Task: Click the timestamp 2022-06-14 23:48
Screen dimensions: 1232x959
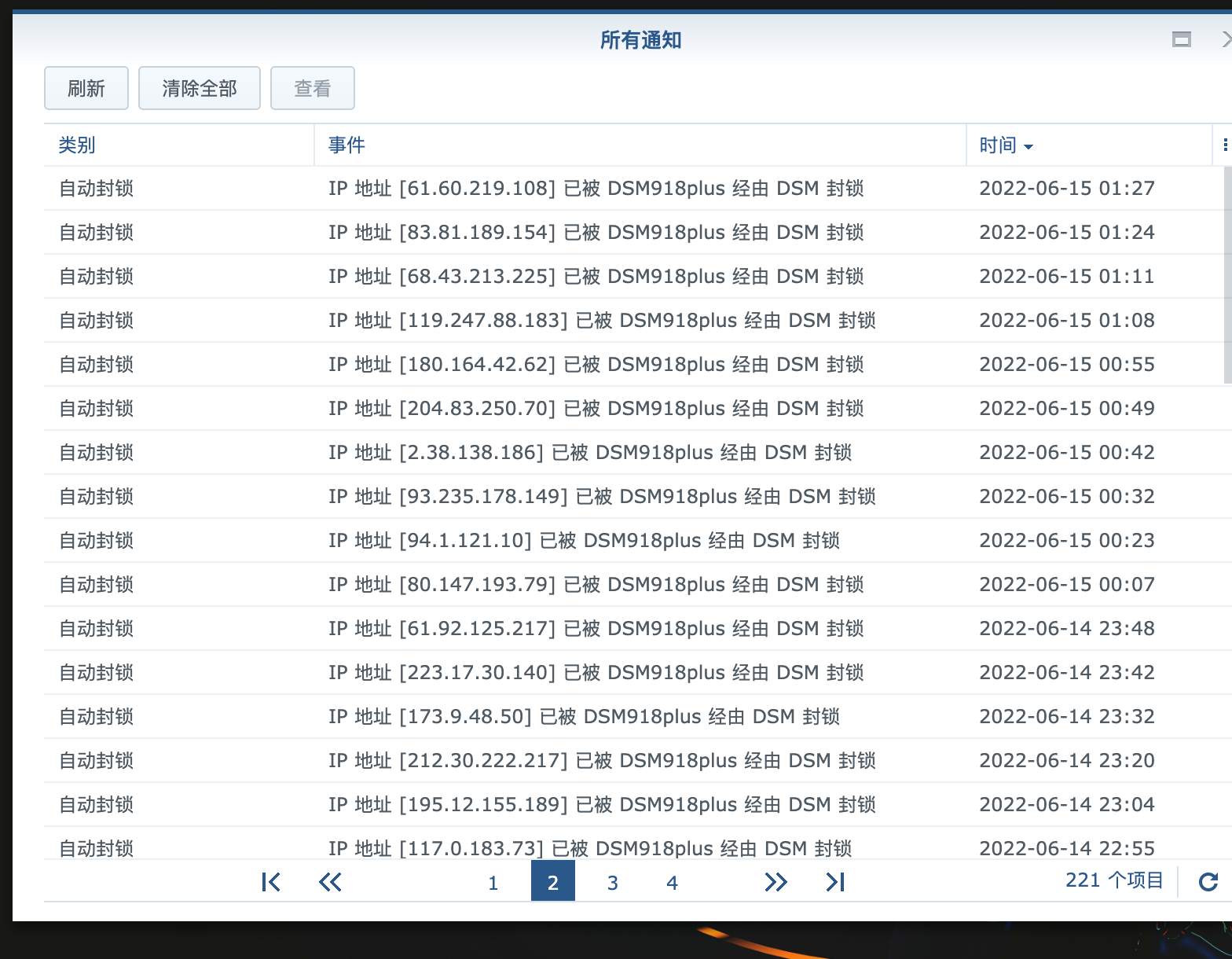Action: coord(1067,628)
